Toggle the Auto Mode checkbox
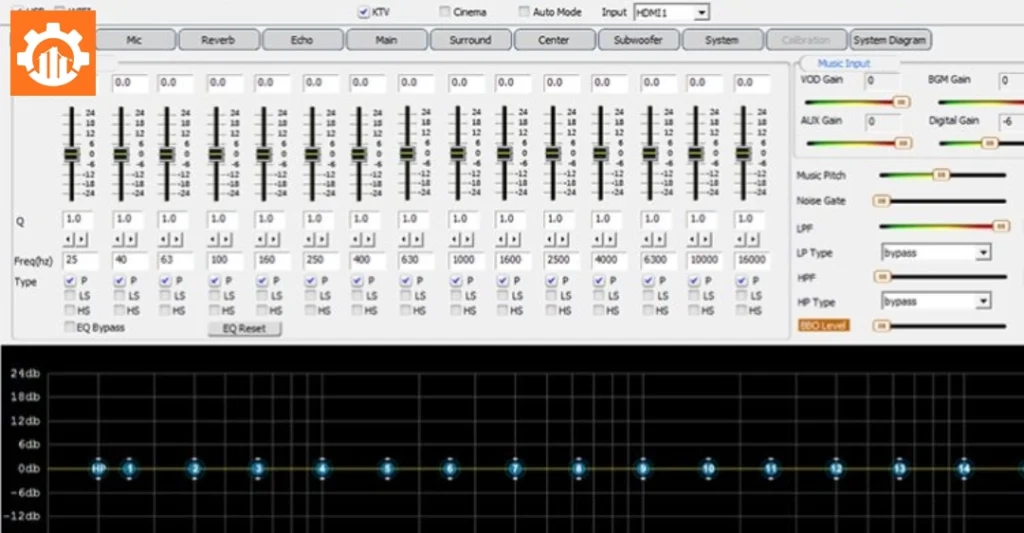 524,12
